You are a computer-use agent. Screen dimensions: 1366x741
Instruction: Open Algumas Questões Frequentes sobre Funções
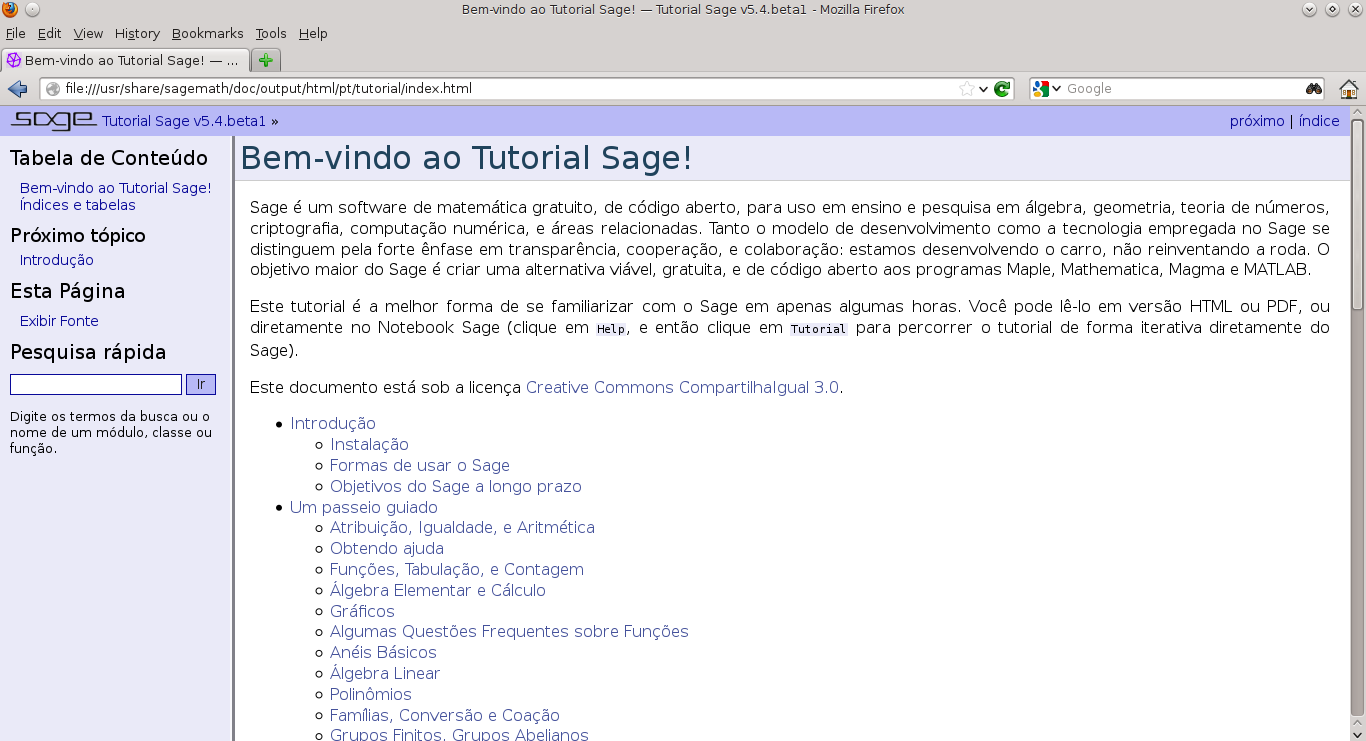click(509, 632)
